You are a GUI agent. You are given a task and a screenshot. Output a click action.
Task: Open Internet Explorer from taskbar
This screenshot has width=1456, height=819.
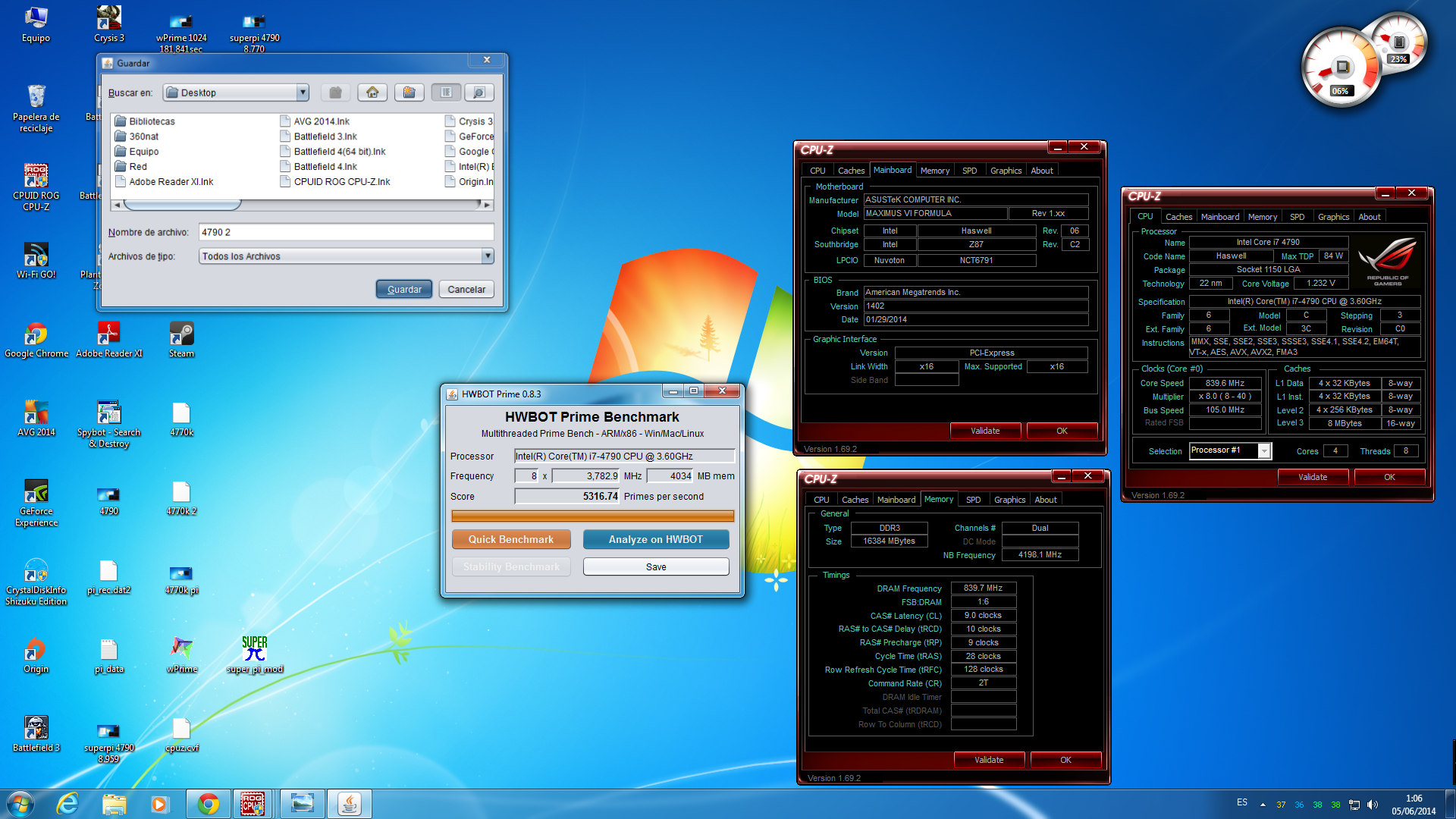(x=67, y=803)
